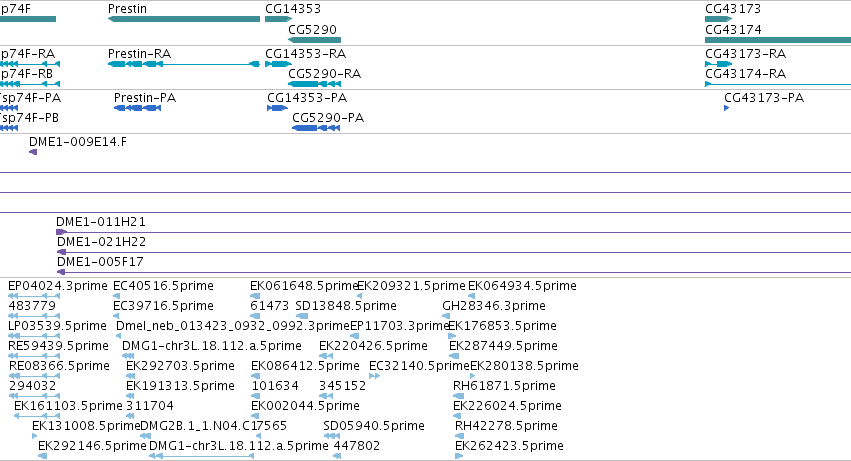Screen dimensions: 851x461
Task: Select the CG5290 gene bar
Action: tap(314, 40)
